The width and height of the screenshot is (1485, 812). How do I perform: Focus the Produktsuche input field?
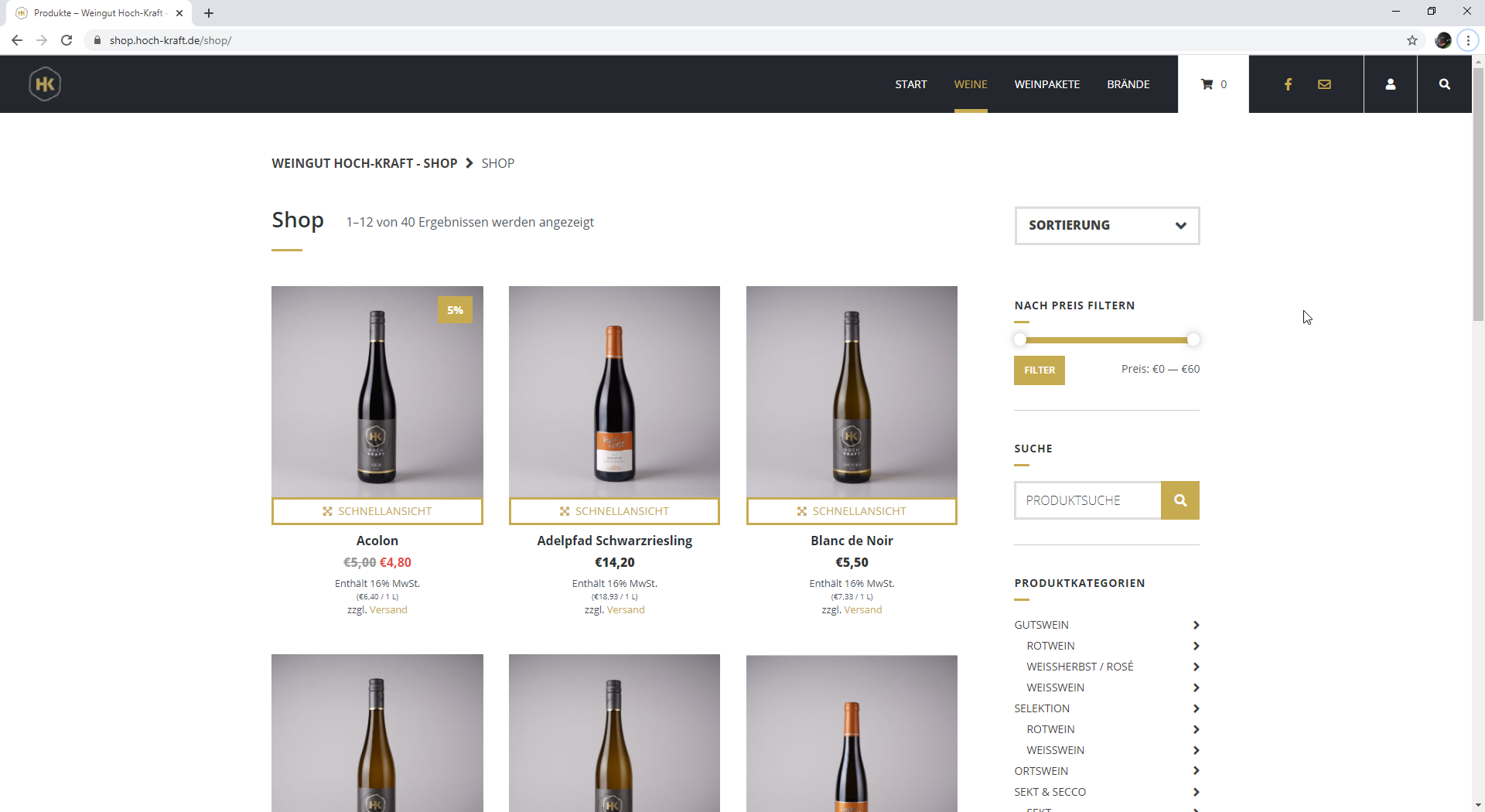pos(1087,500)
